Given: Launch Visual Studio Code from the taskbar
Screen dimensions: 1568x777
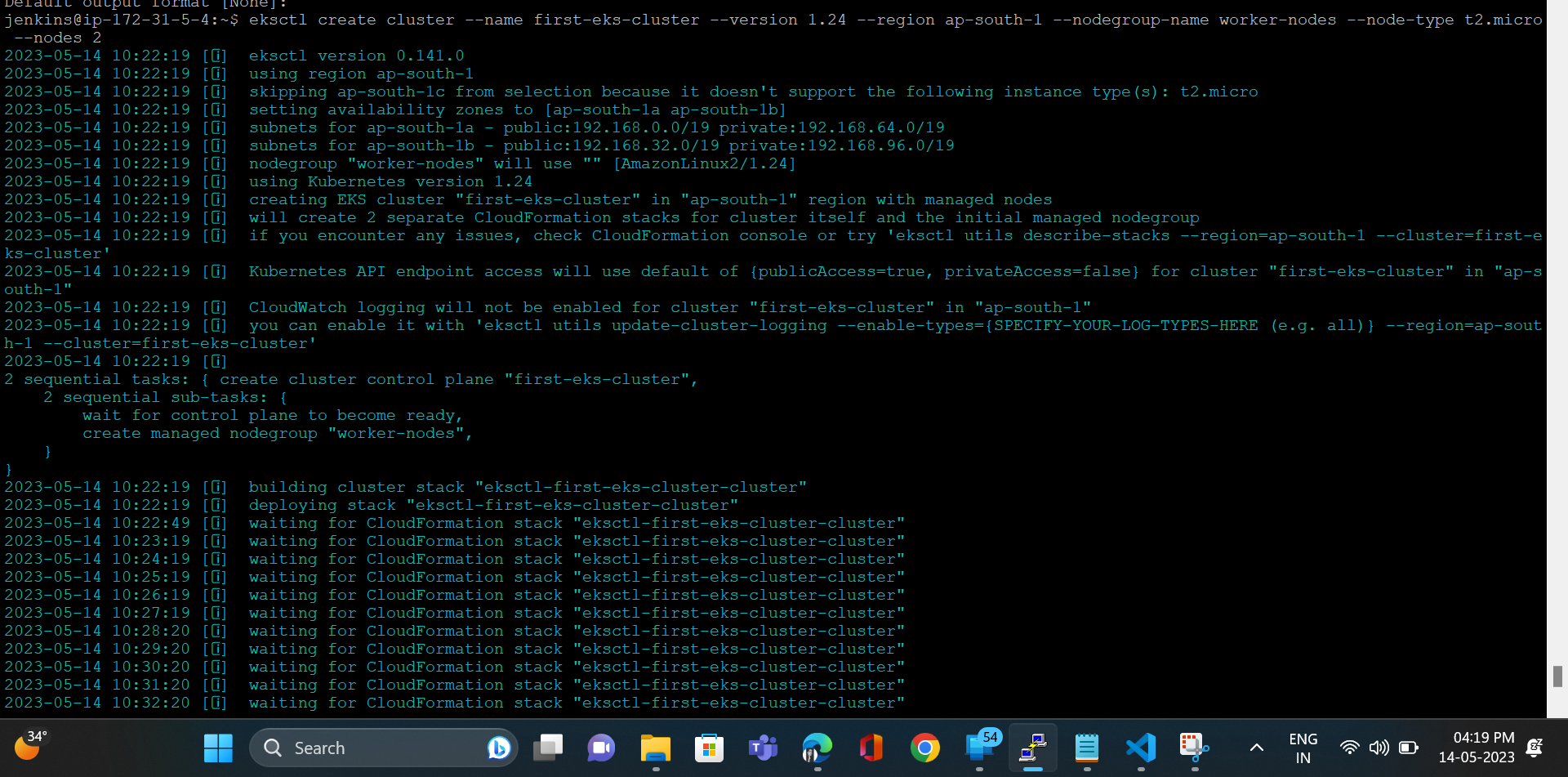Looking at the screenshot, I should [x=1141, y=748].
